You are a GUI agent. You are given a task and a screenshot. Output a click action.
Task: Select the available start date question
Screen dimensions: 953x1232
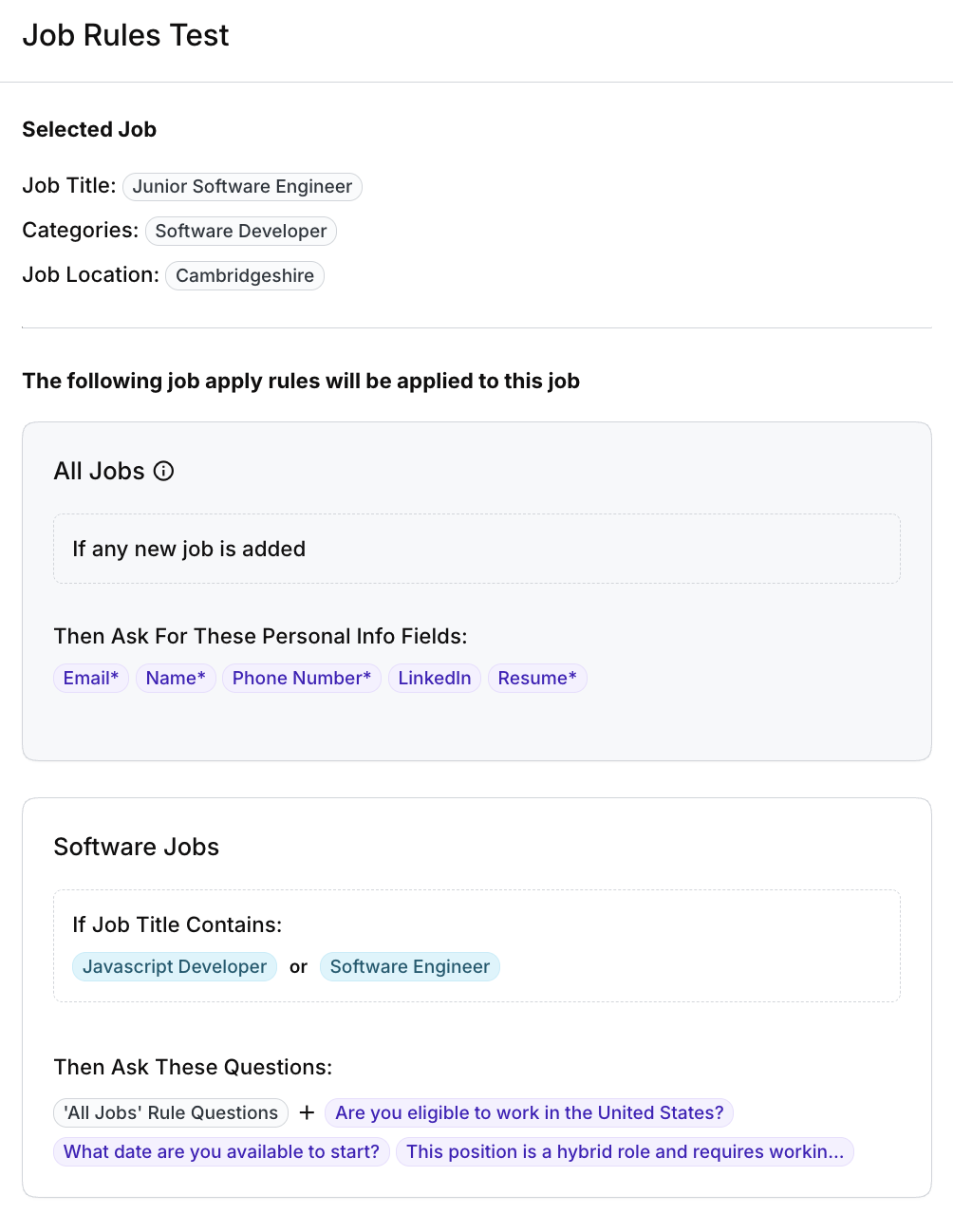click(221, 1152)
